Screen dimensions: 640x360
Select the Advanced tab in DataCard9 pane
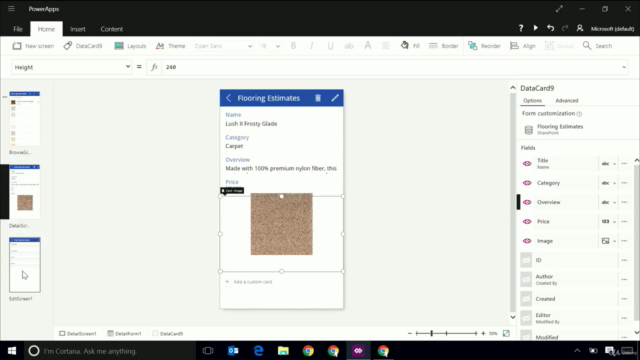coord(567,100)
